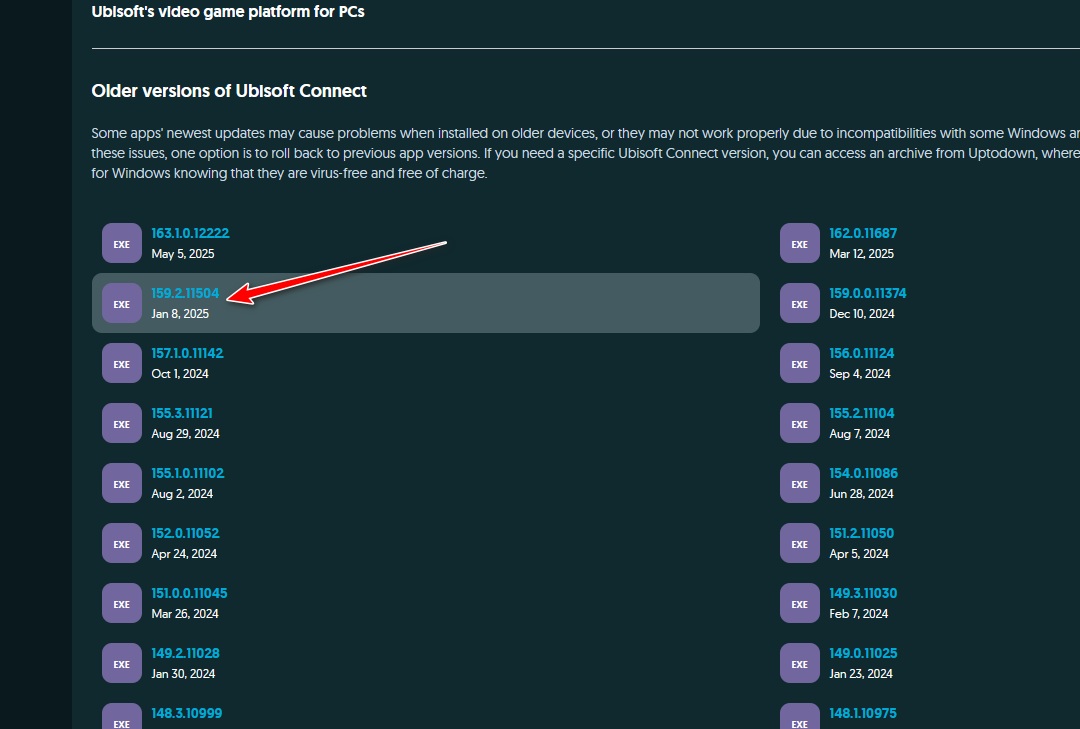This screenshot has width=1080, height=729.
Task: Click EXE icon for version 154.0.11086
Action: point(800,483)
